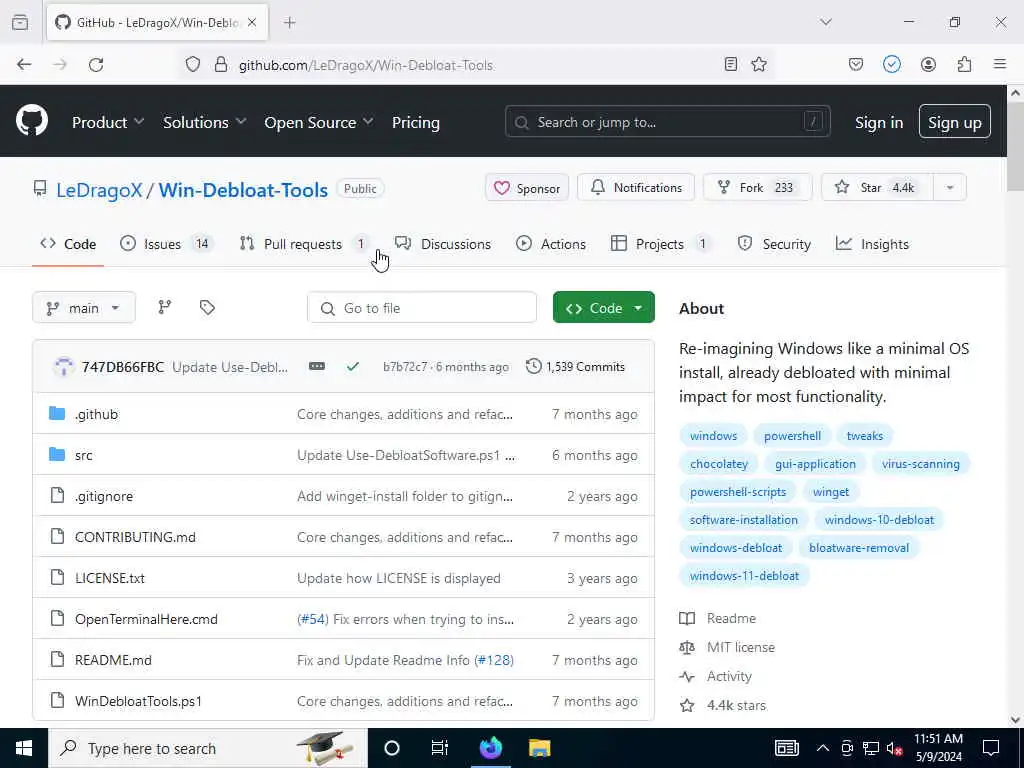
Task: Expand the green Code dropdown
Action: (603, 307)
